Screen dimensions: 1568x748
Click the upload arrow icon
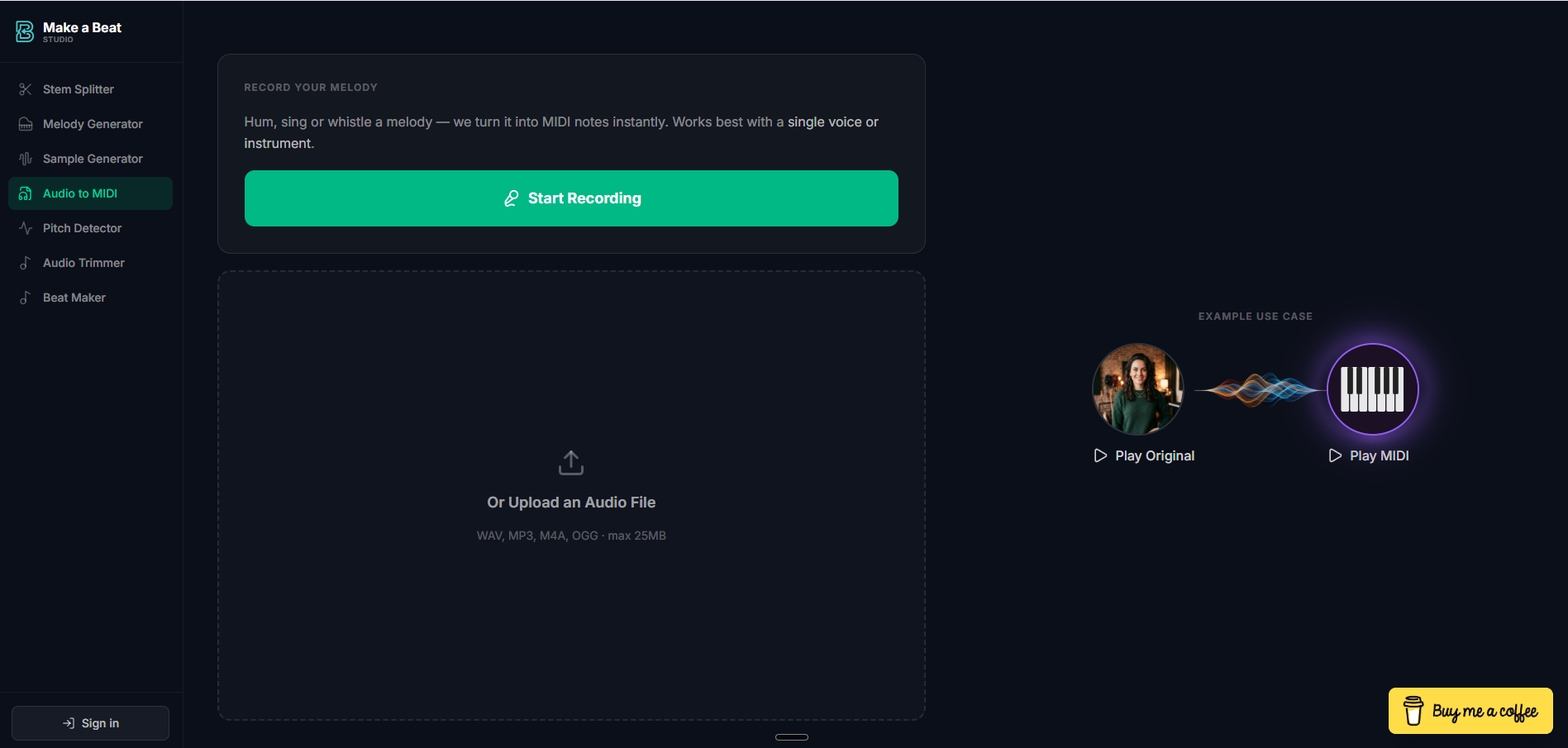pos(571,463)
